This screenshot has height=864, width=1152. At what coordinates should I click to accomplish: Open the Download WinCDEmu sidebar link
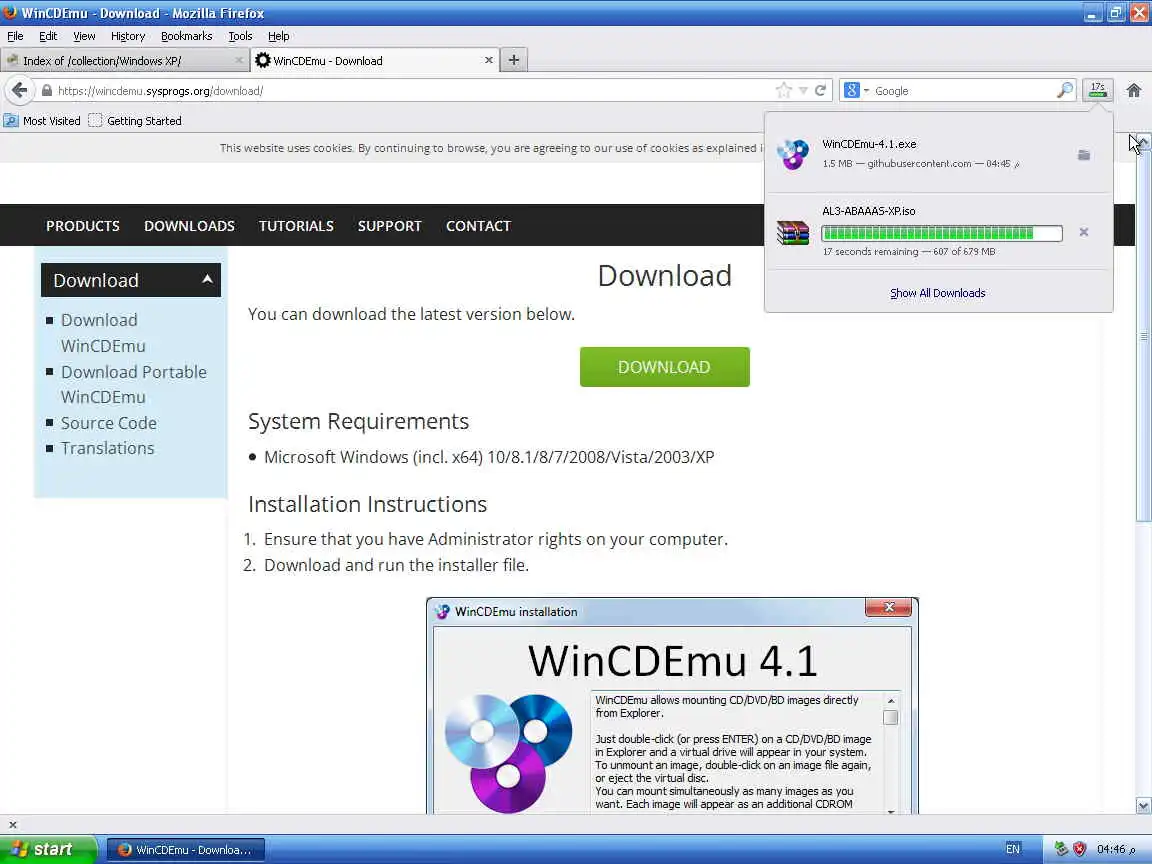pyautogui.click(x=103, y=333)
